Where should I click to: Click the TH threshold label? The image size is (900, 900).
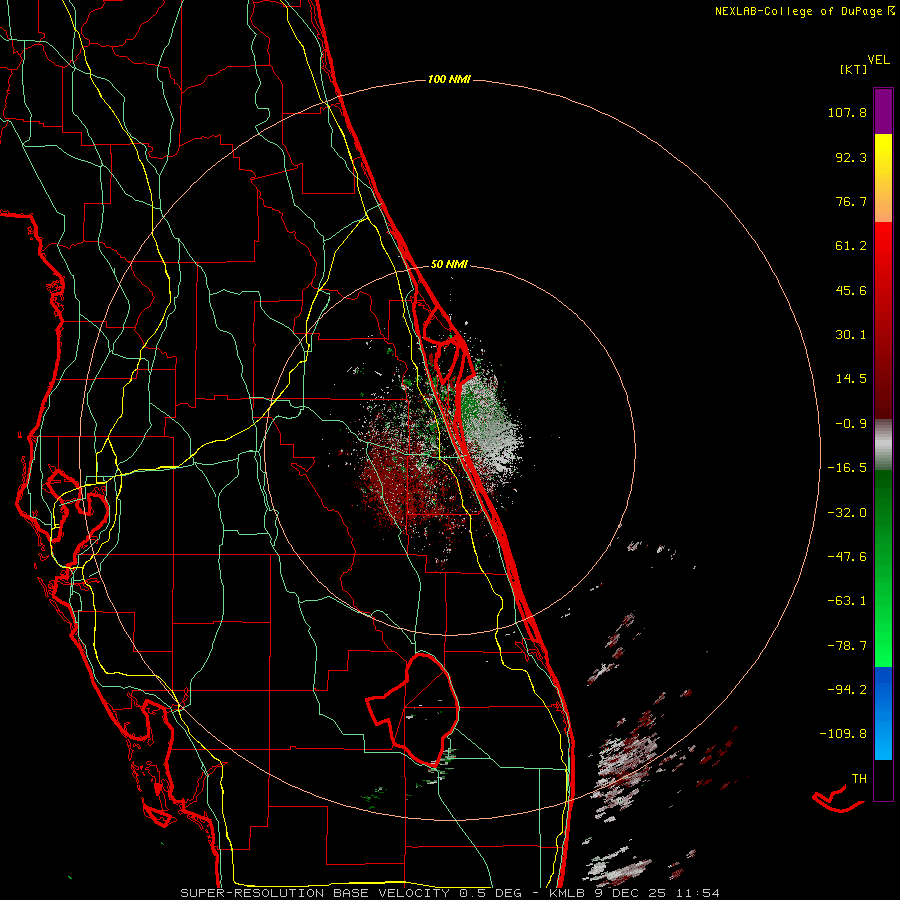pyautogui.click(x=859, y=778)
